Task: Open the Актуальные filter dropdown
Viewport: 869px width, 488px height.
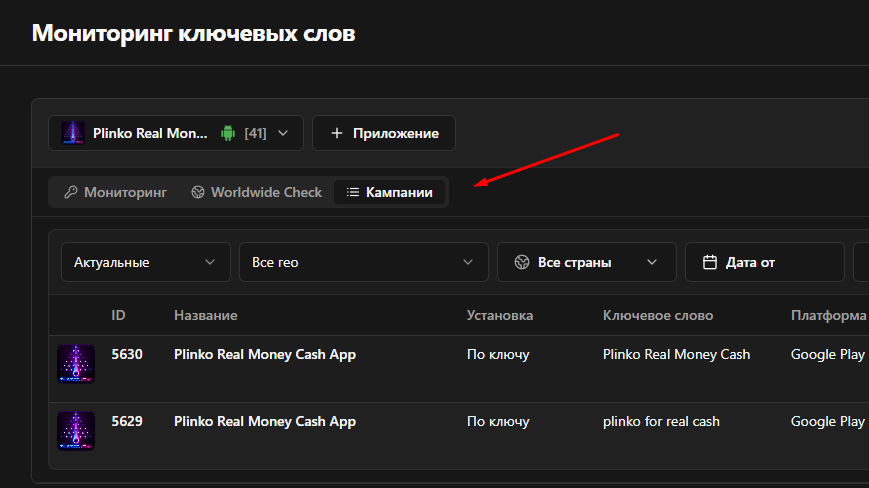Action: [146, 262]
